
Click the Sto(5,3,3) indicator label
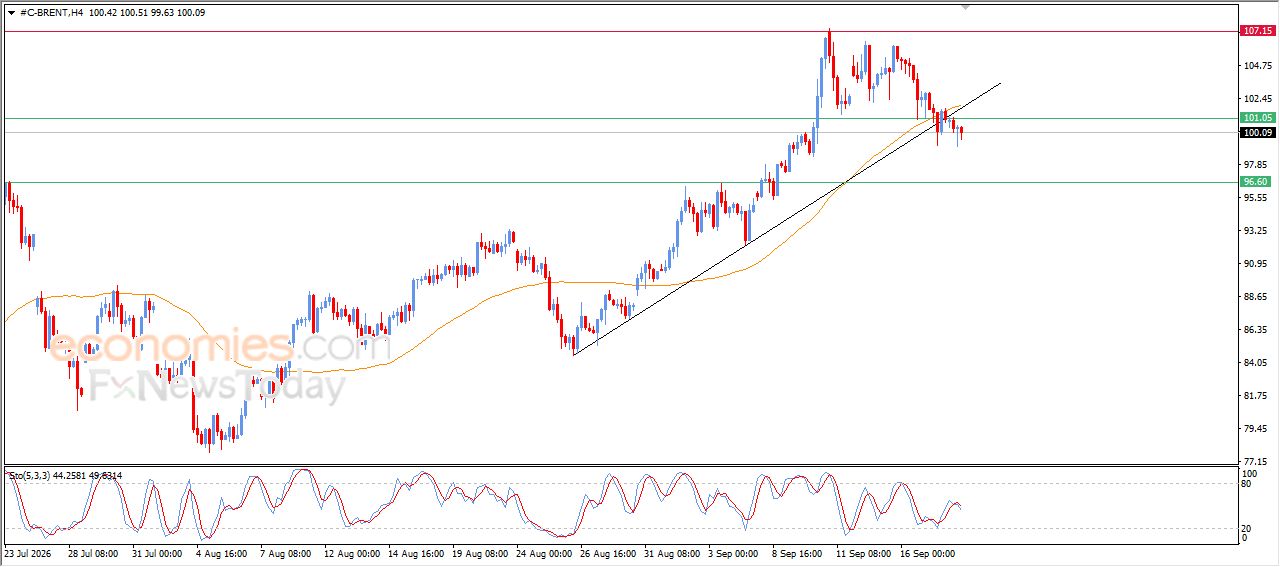coord(65,475)
